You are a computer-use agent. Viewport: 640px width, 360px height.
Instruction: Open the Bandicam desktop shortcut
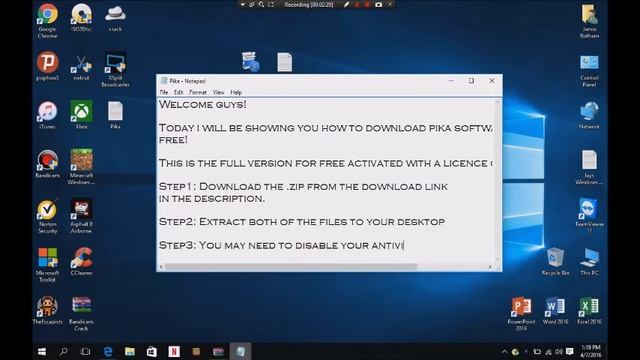pos(47,164)
